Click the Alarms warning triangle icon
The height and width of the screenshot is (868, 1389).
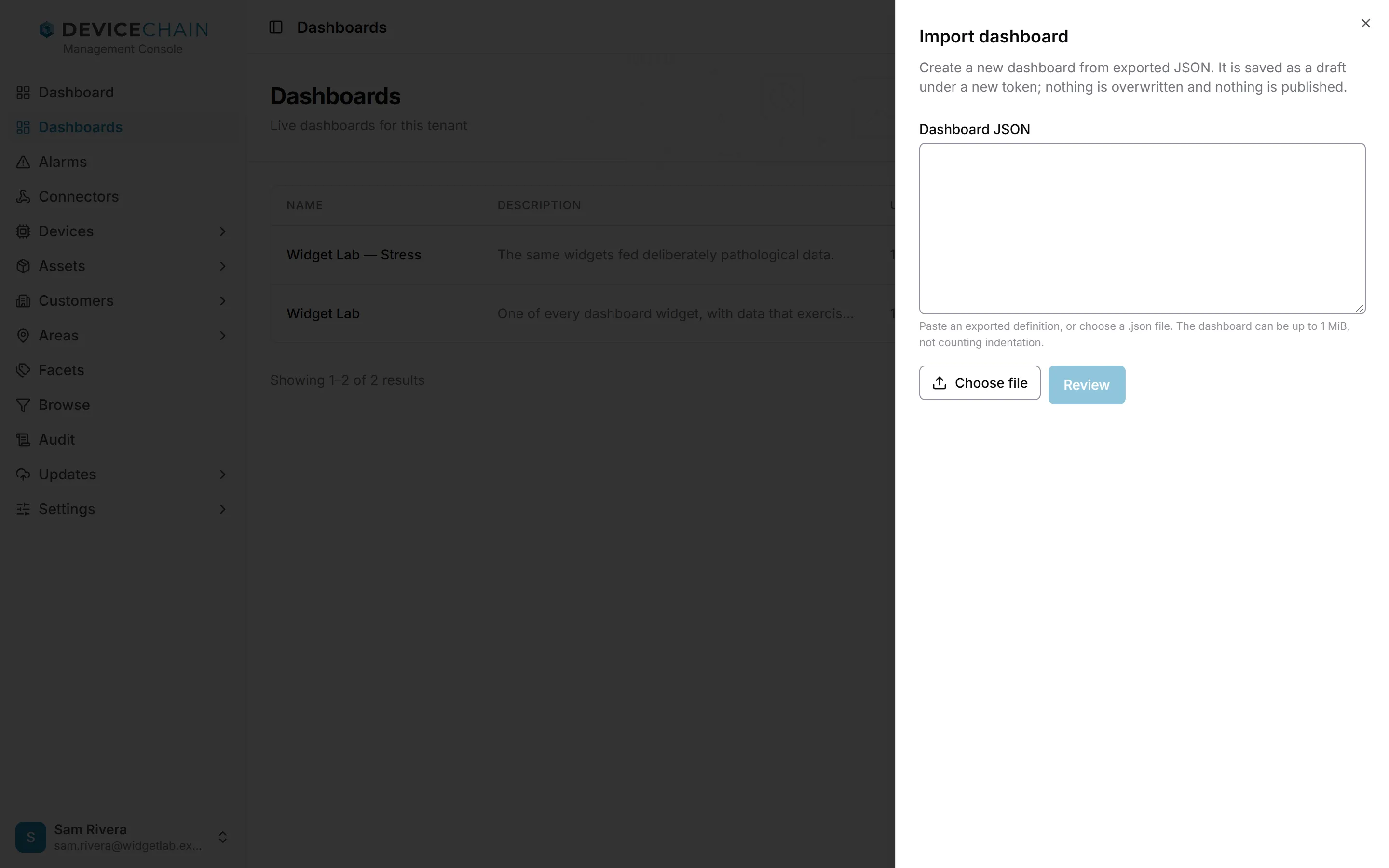coord(23,162)
